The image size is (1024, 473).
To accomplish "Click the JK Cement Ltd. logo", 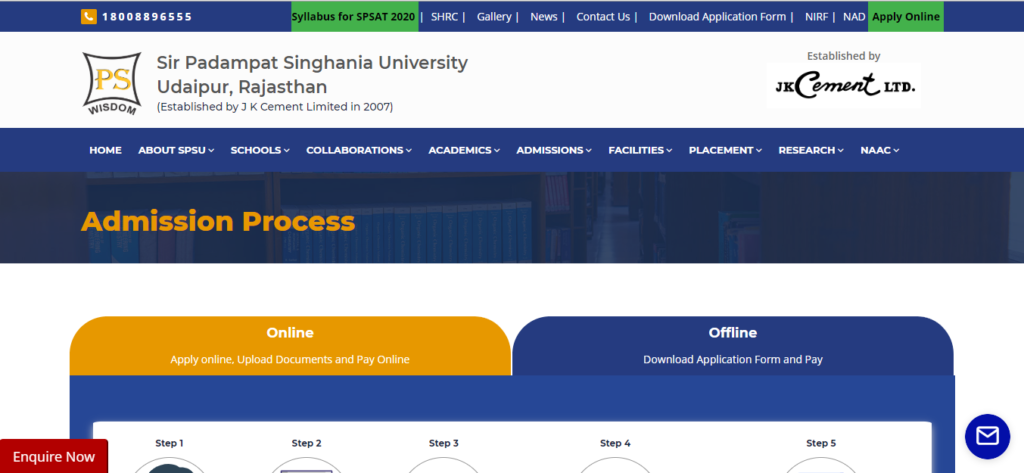I will (844, 86).
